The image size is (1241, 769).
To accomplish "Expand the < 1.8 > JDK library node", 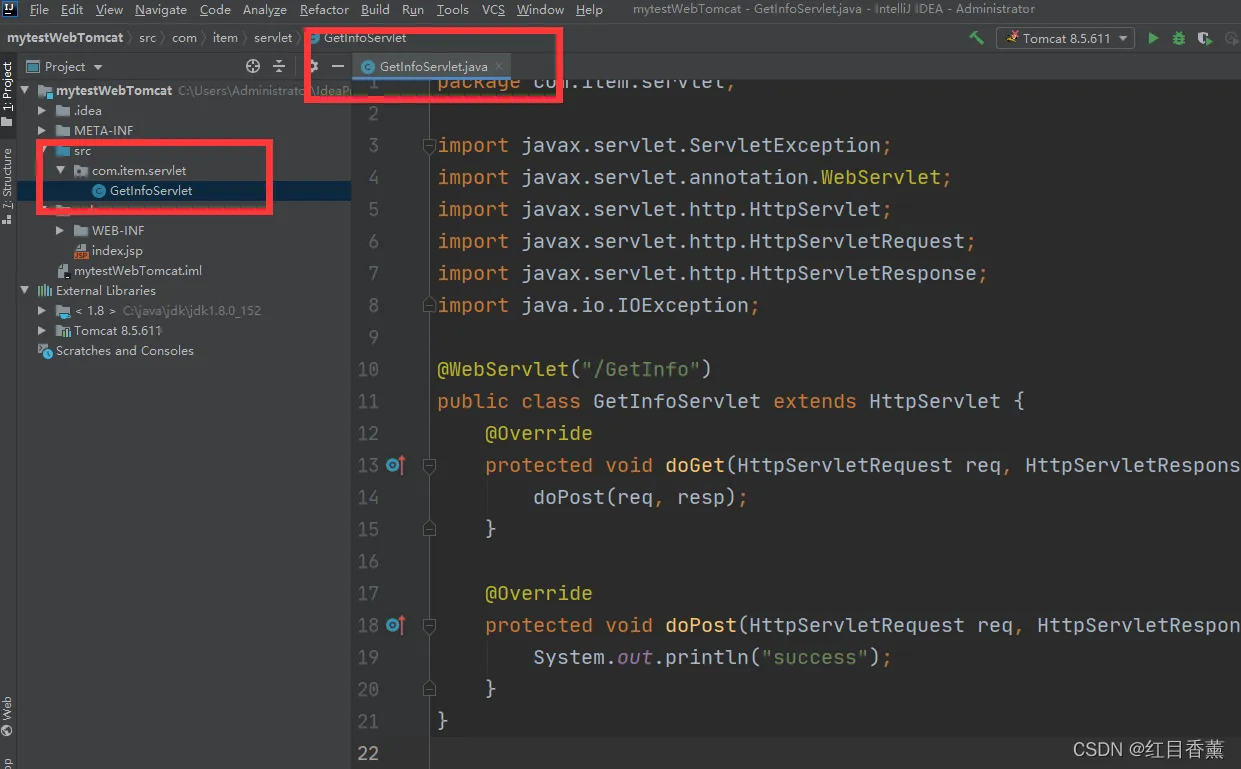I will tap(42, 310).
